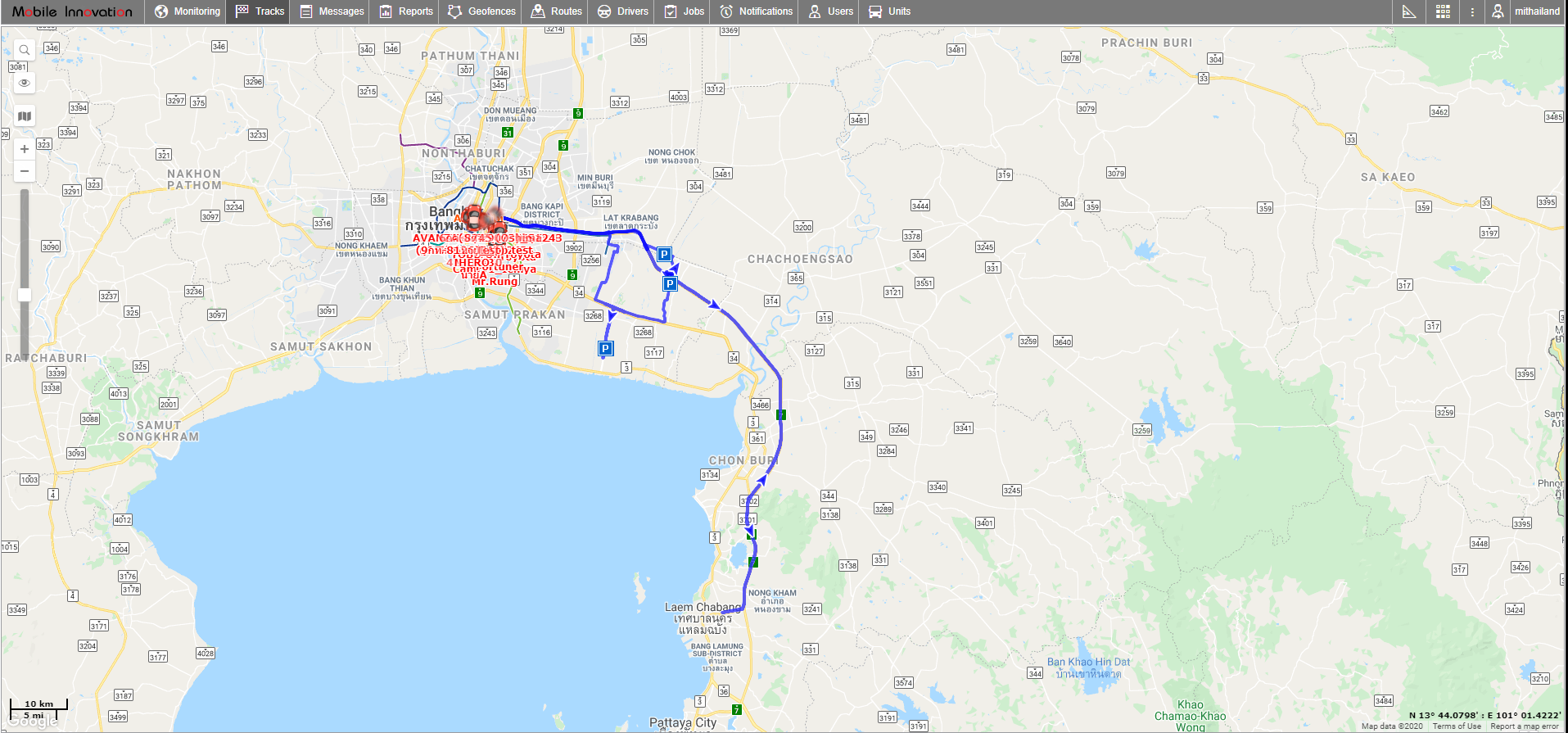
Task: Open the Terms of Use link
Action: click(1457, 726)
